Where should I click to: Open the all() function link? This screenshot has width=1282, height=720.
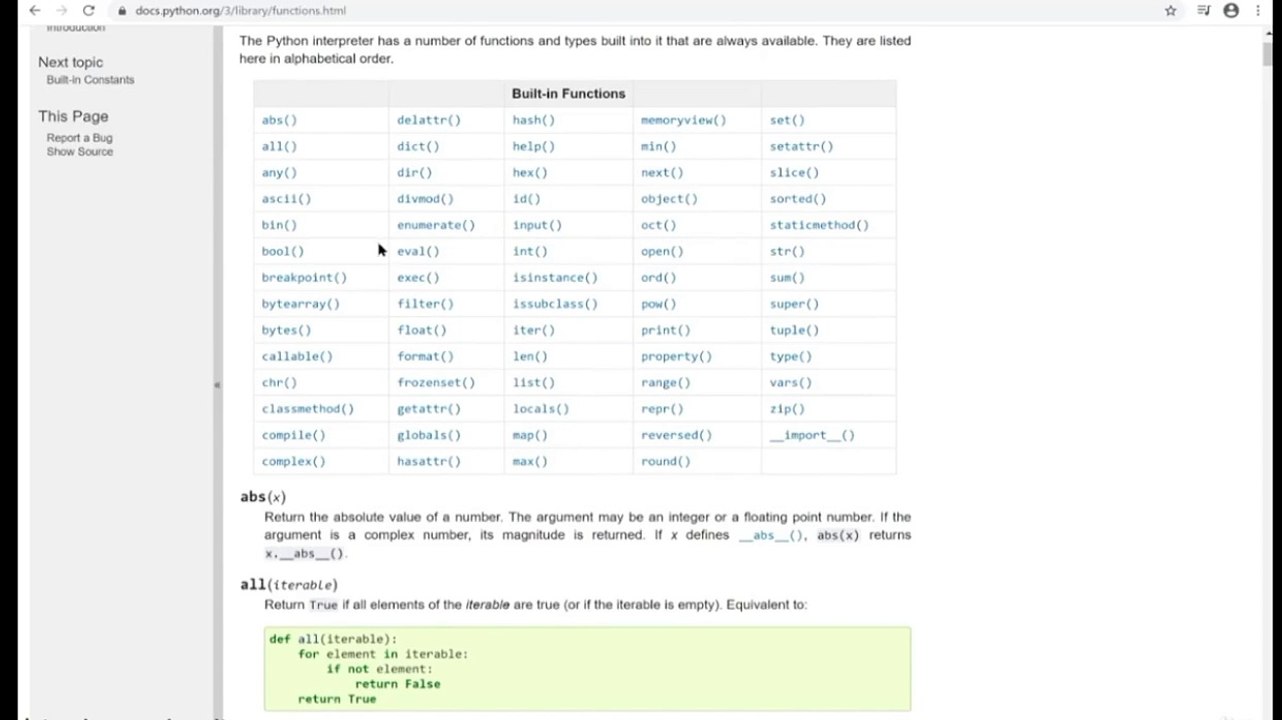279,146
